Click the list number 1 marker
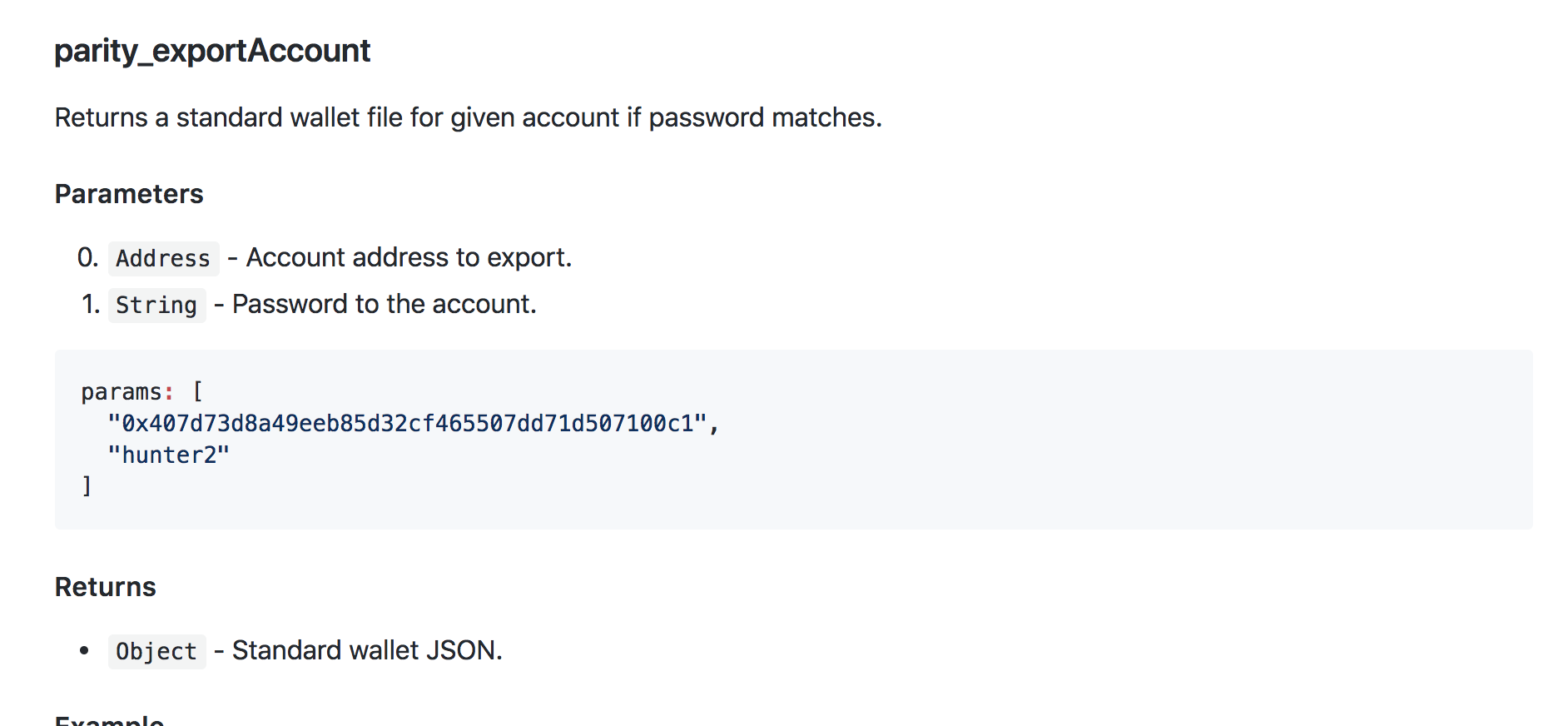Image resolution: width=1568 pixels, height=726 pixels. 90,305
